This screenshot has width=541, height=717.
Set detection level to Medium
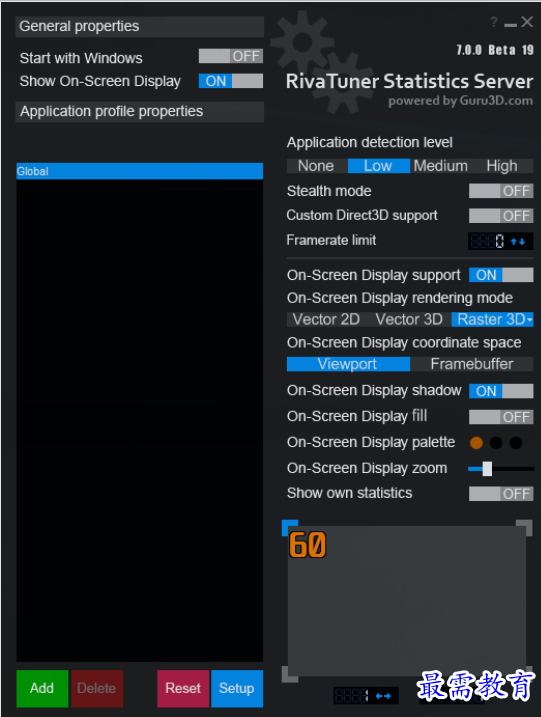pyautogui.click(x=441, y=166)
